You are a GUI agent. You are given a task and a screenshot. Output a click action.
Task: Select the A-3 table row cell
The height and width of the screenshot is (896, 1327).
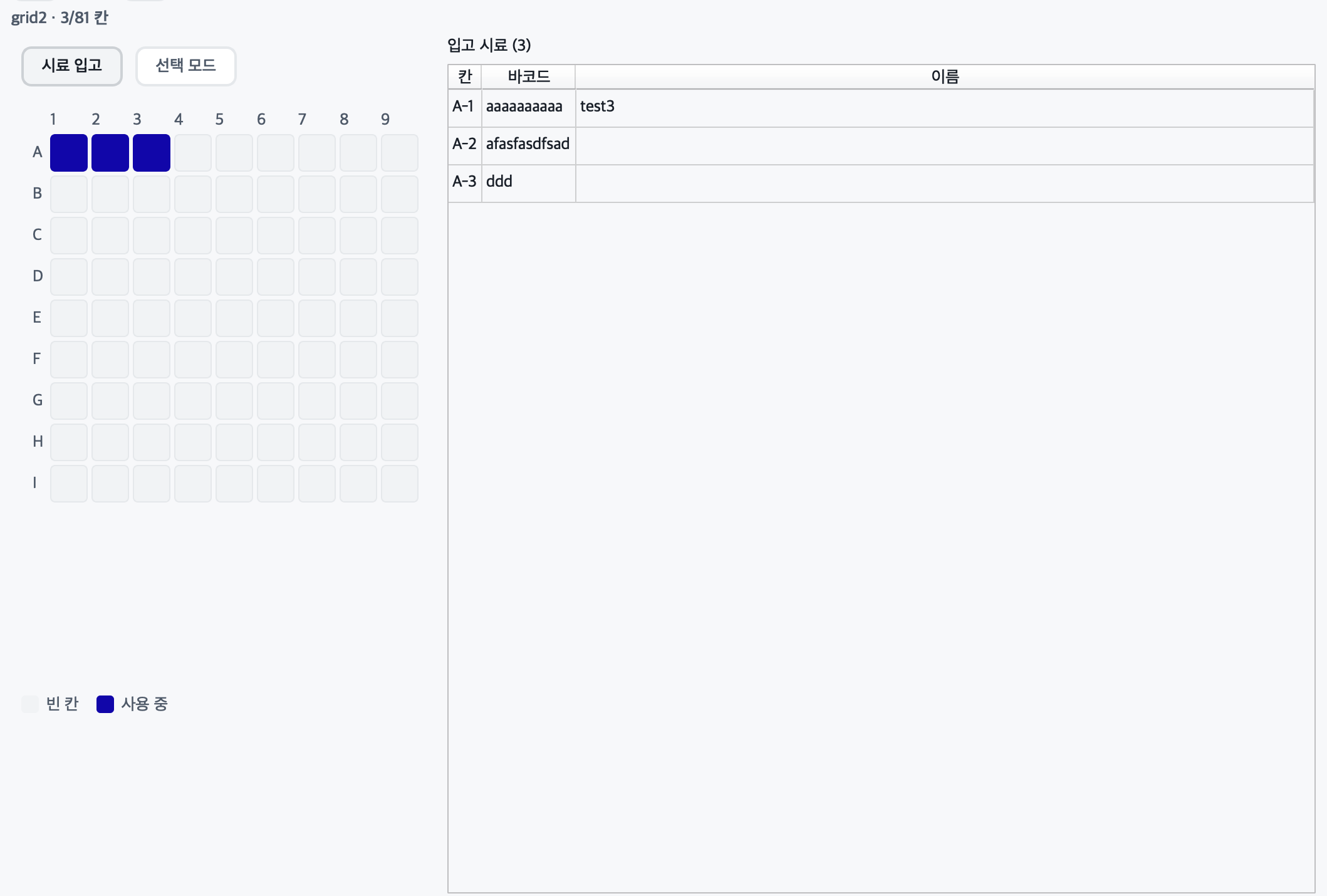point(465,184)
